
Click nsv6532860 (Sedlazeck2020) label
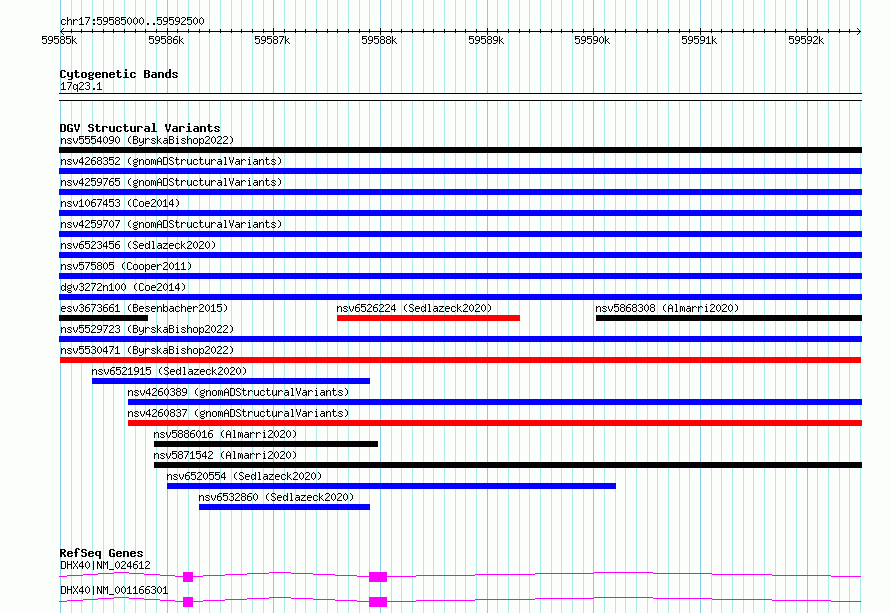pyautogui.click(x=276, y=497)
